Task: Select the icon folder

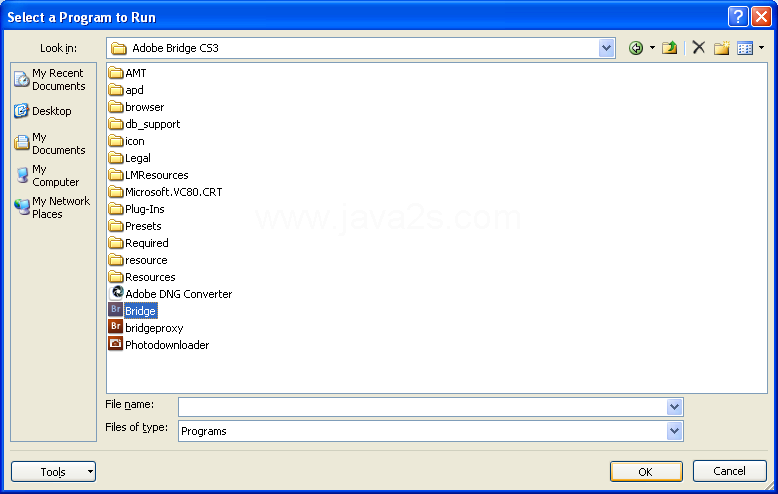Action: (x=127, y=141)
